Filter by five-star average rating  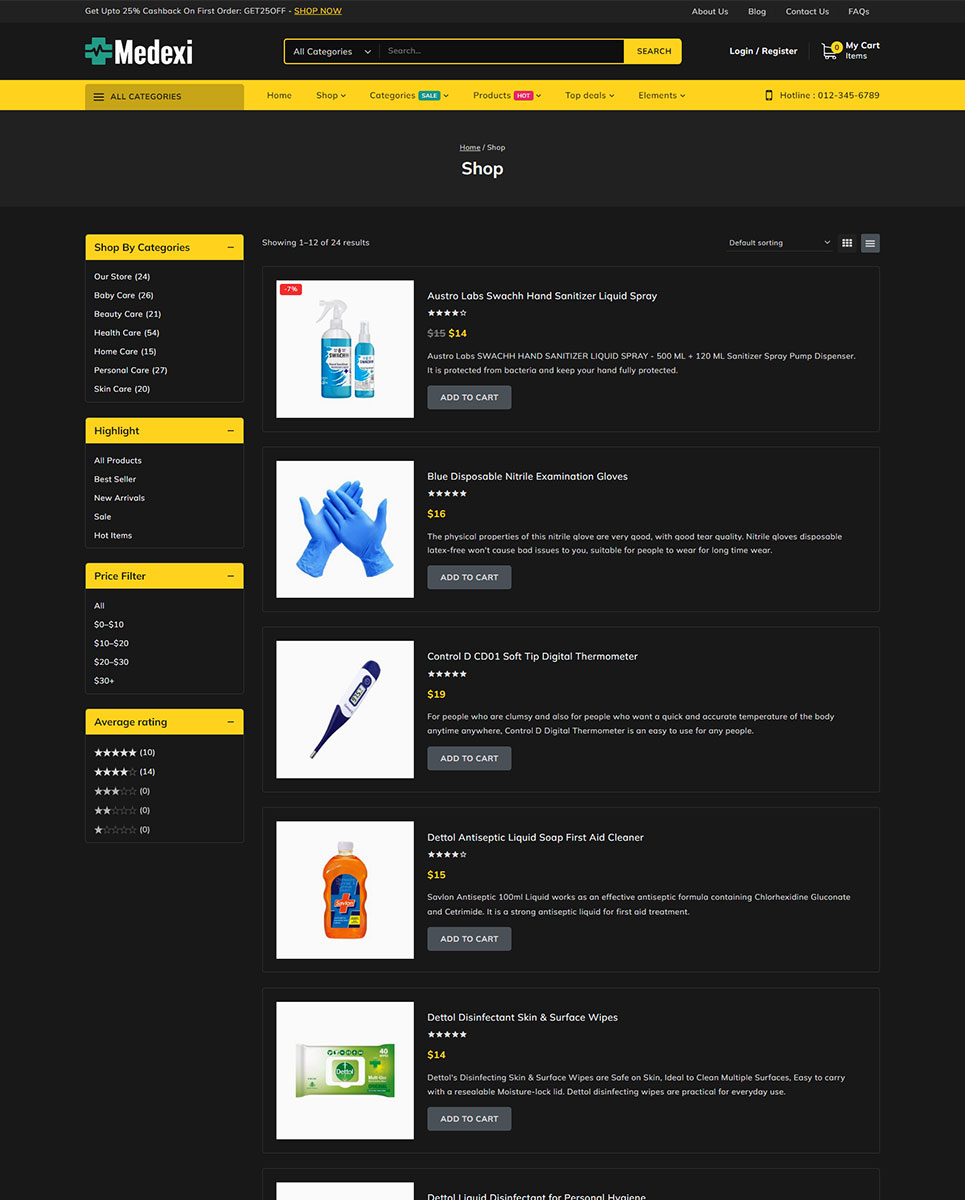tap(115, 752)
